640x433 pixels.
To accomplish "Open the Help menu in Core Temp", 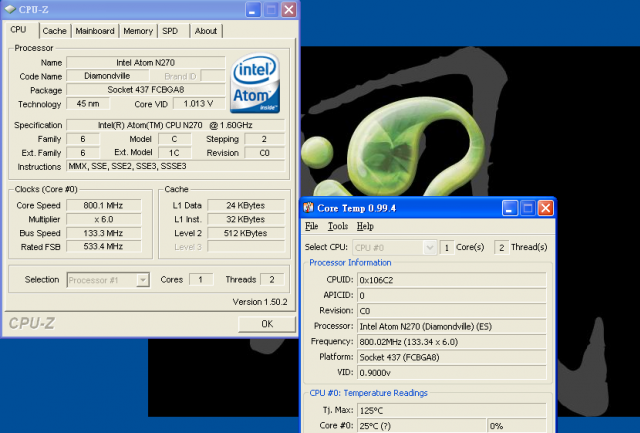I will click(x=365, y=226).
